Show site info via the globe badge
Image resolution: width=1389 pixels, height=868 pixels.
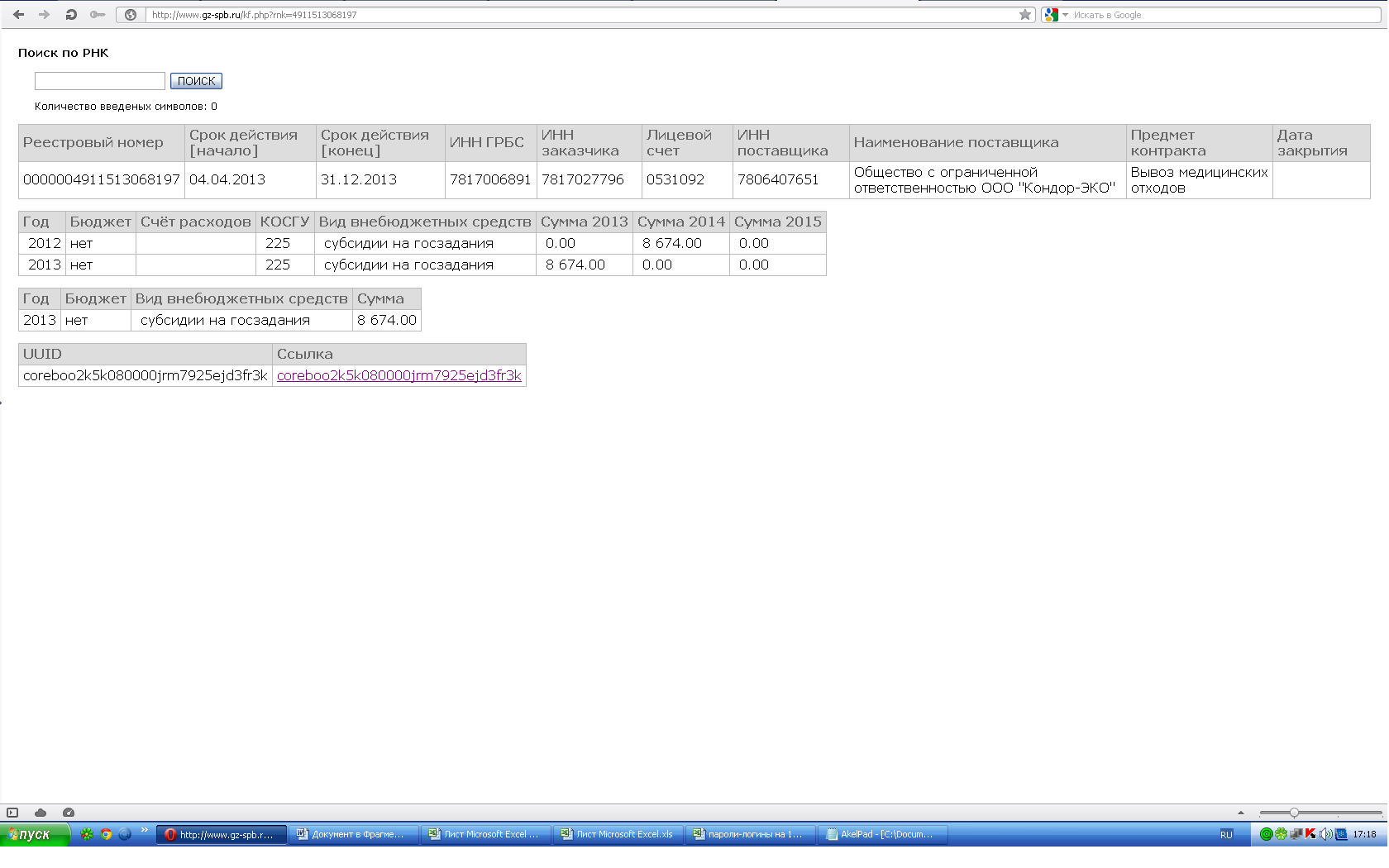coord(131,15)
